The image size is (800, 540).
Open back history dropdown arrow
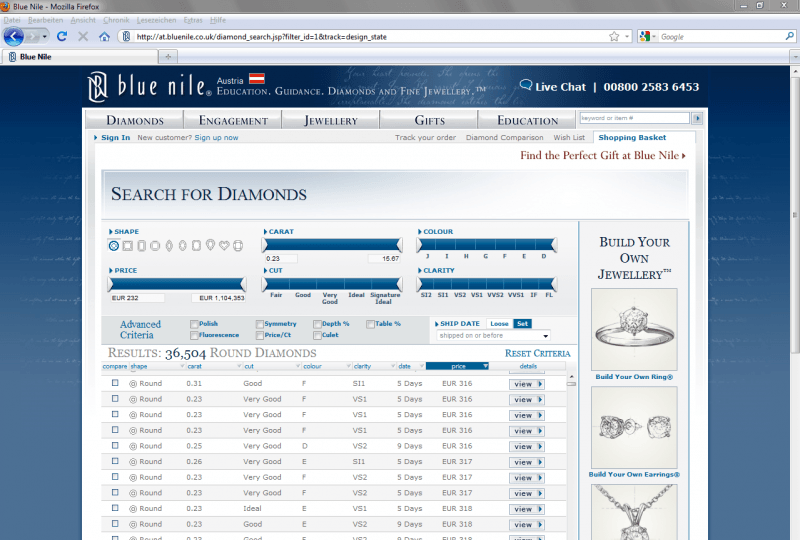click(45, 37)
